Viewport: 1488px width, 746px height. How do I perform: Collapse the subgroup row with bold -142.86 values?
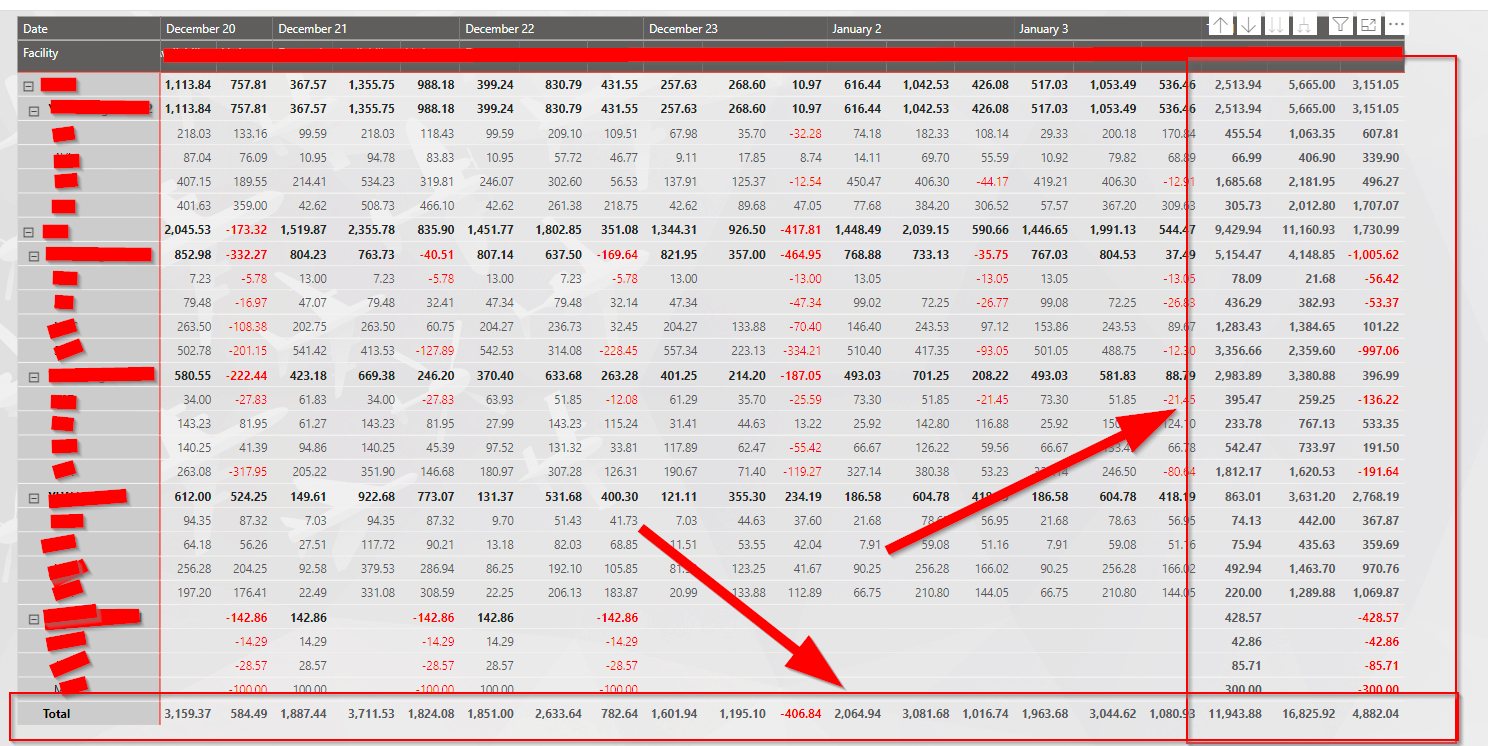pyautogui.click(x=34, y=619)
